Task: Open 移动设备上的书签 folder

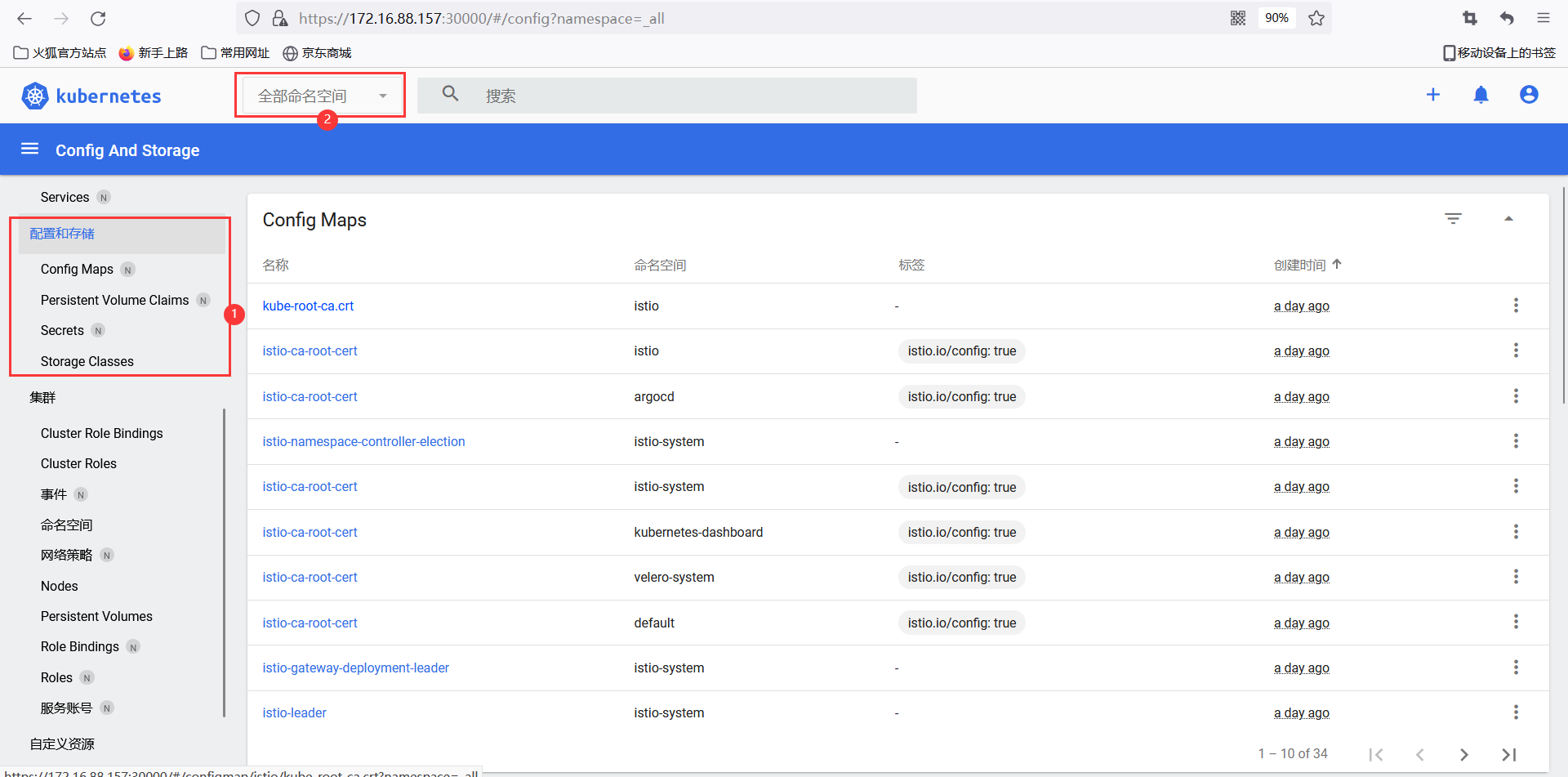Action: point(1499,52)
